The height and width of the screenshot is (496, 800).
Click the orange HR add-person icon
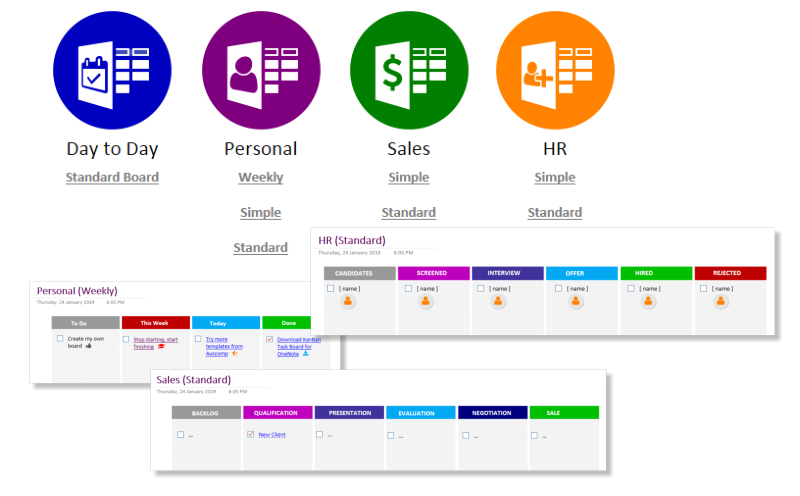pos(555,70)
